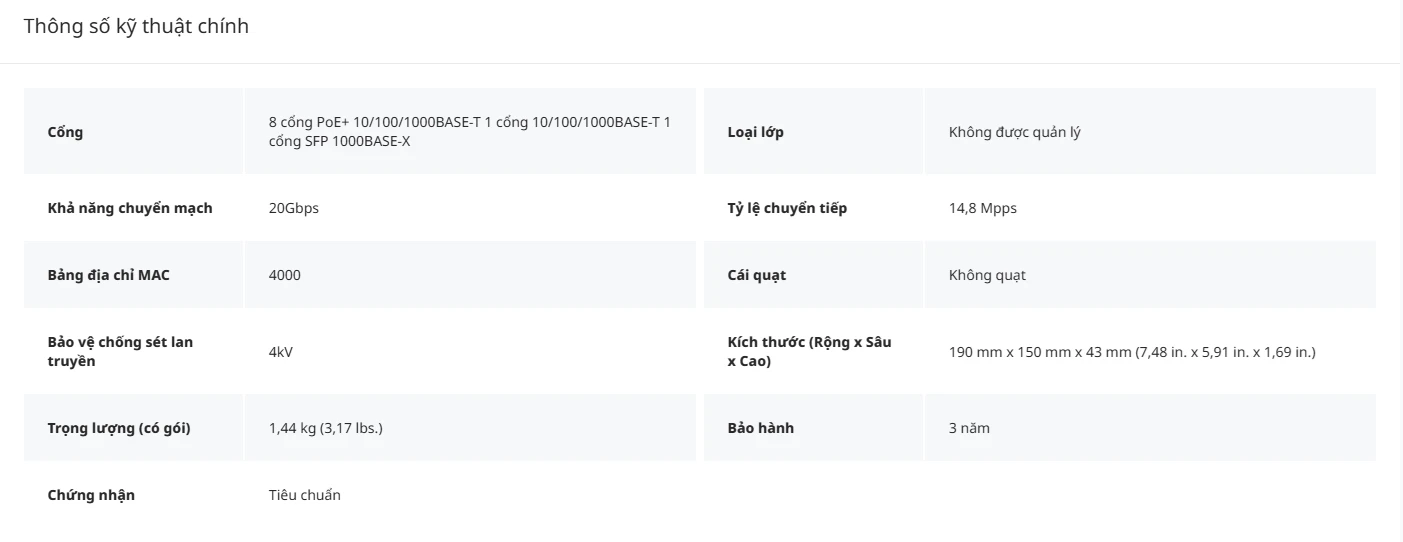1403x542 pixels.
Task: Select the 'Cổng' specification label
Action: point(65,132)
